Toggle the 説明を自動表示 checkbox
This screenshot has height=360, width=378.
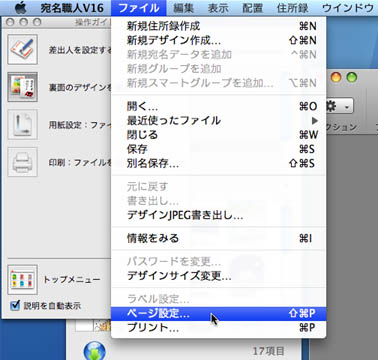pos(15,305)
